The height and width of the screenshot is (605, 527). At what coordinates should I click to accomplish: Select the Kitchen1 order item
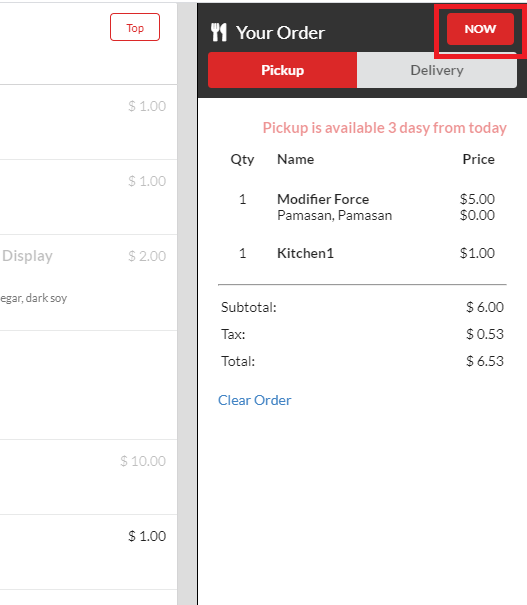pos(305,253)
